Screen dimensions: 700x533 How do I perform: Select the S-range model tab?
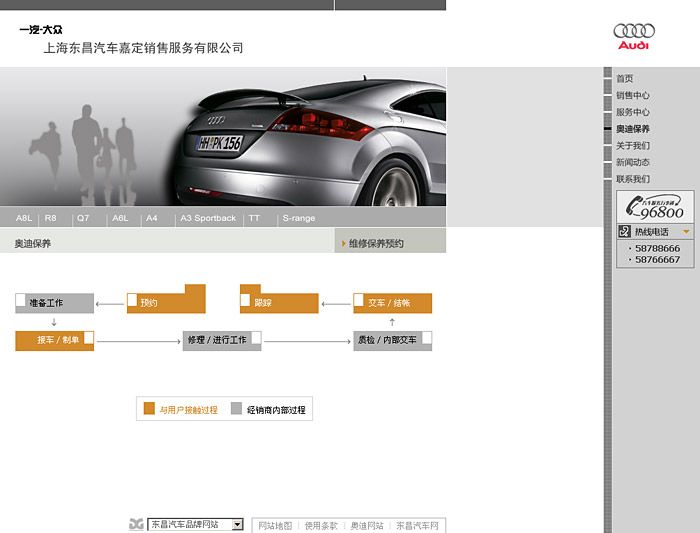(299, 218)
